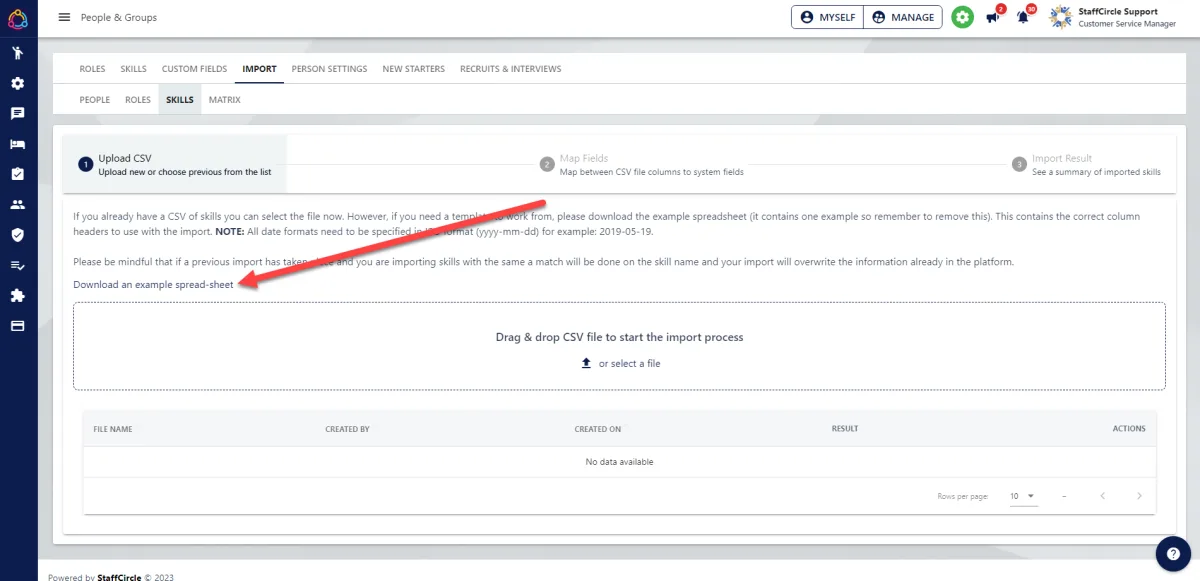Open the checklist lines sidebar icon
Viewport: 1200px width, 581px height.
coord(18,266)
